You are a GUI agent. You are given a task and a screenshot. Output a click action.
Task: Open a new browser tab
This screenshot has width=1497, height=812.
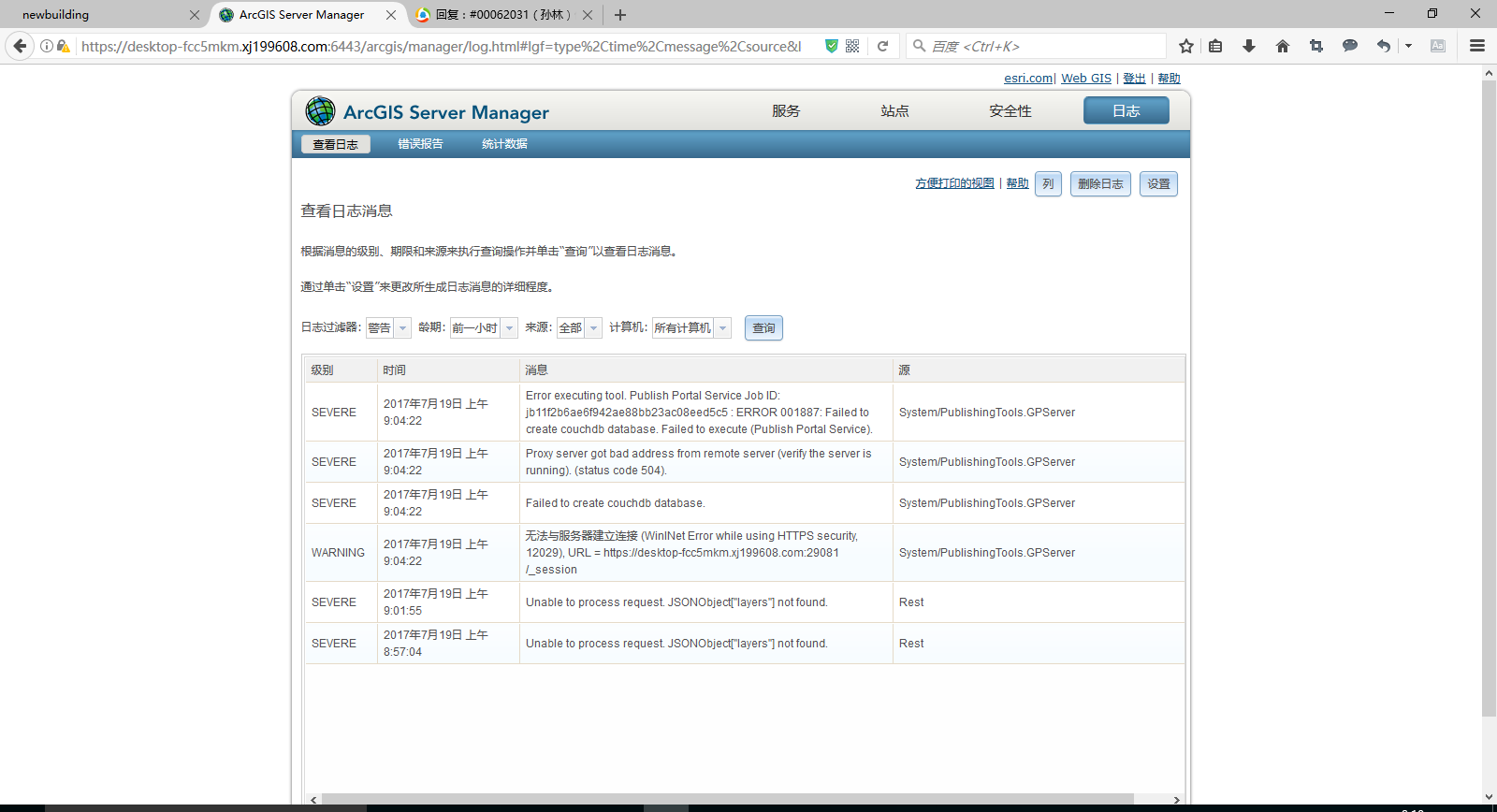[x=620, y=15]
